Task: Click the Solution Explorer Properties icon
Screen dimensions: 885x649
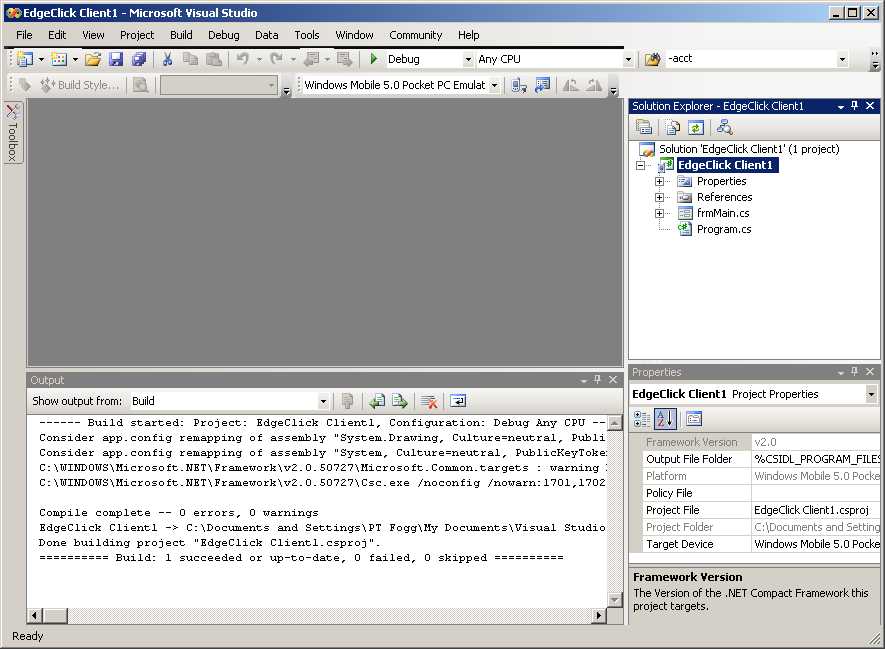Action: click(644, 128)
